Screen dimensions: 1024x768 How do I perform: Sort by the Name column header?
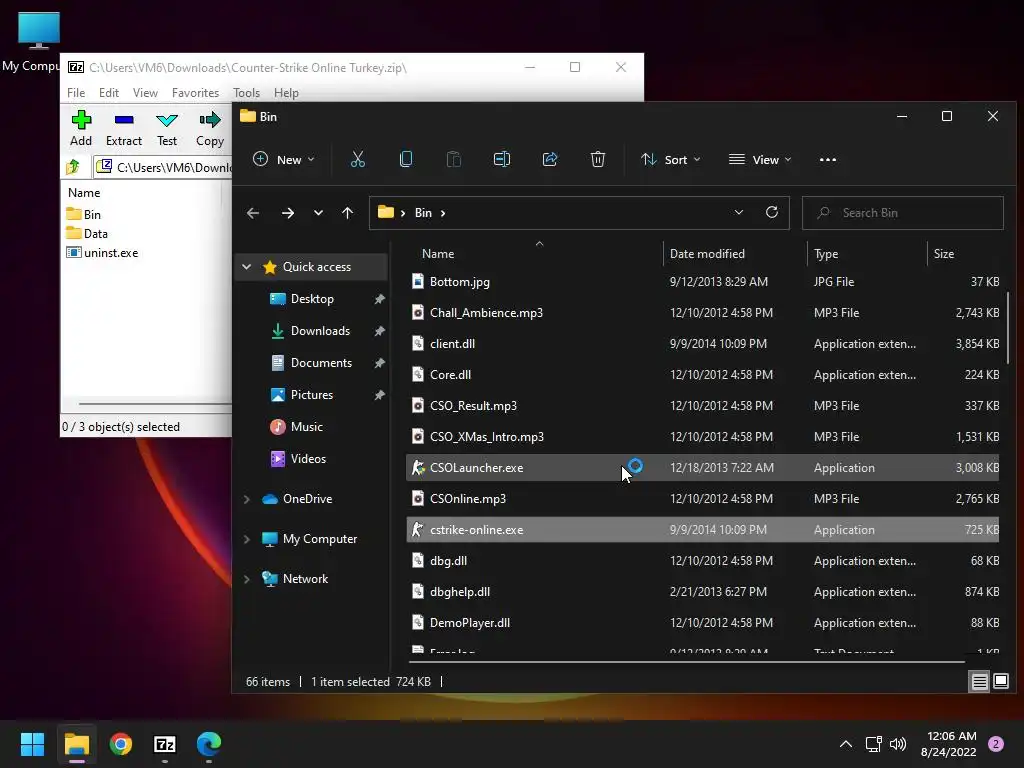pos(534,253)
